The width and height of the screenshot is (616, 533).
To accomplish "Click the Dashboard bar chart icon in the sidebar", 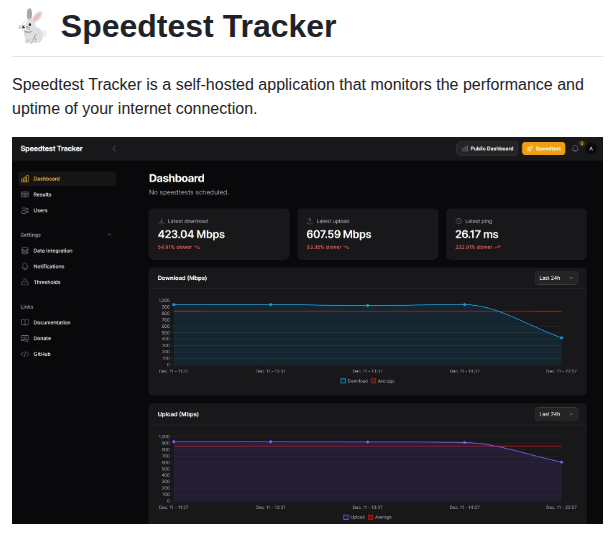I will (x=25, y=179).
